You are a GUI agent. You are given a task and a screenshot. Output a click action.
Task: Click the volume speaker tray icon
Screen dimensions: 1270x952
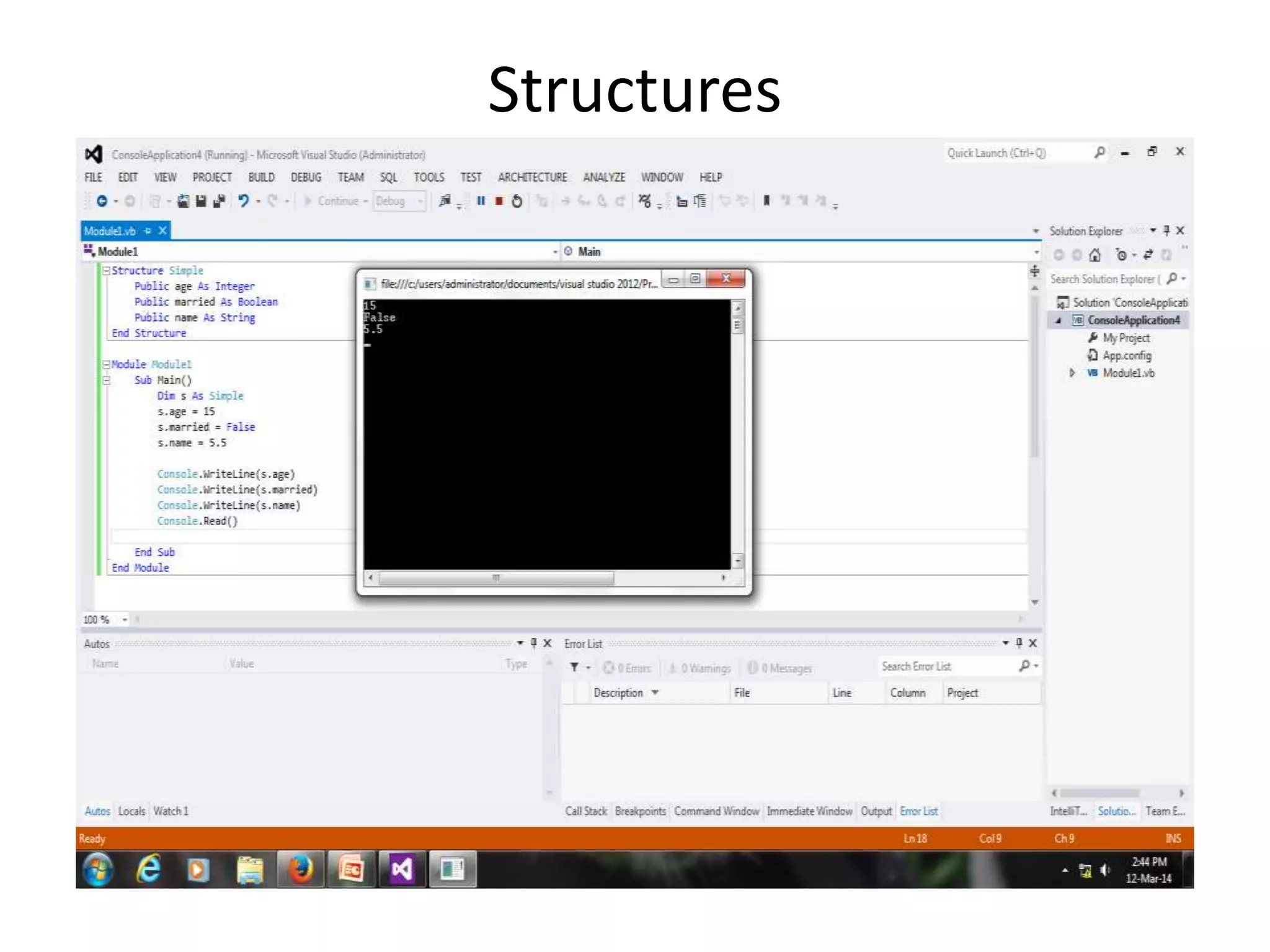(x=1105, y=870)
